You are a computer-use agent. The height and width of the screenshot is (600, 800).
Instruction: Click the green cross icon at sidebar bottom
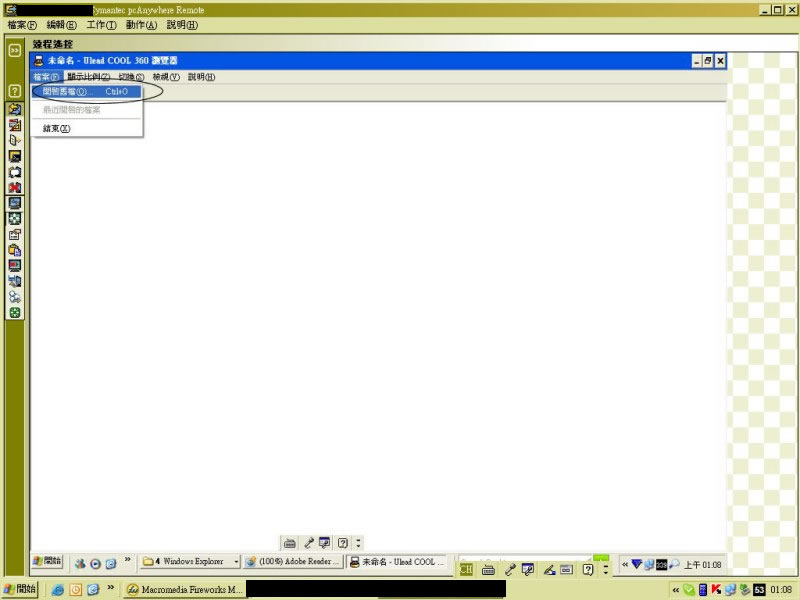[15, 313]
